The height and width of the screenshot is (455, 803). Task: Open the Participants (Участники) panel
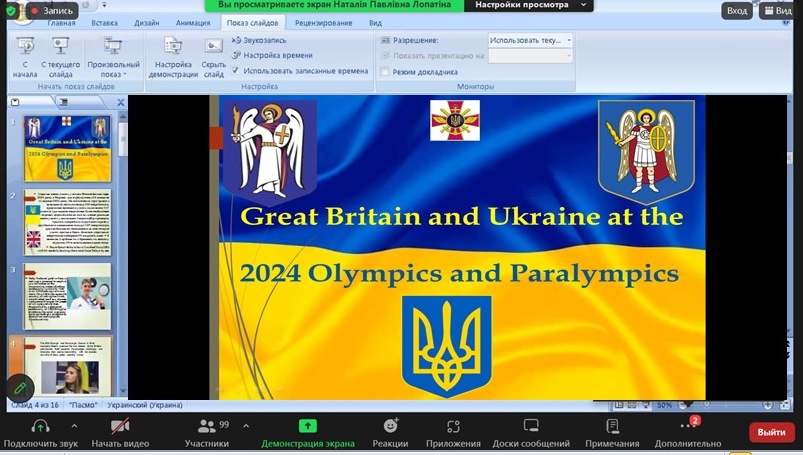click(207, 427)
